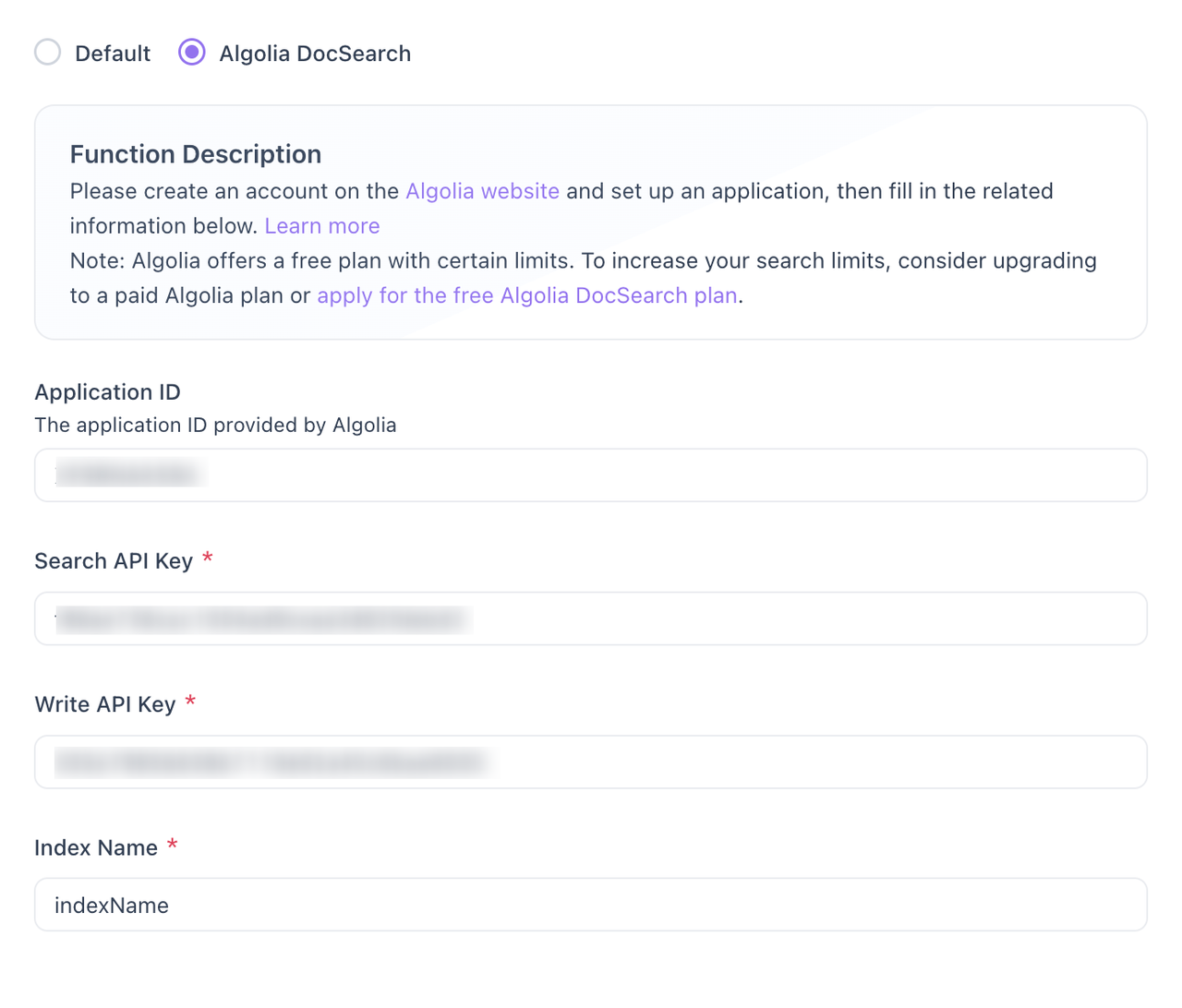Click the Write API Key label
This screenshot has height=1008, width=1182.
point(105,704)
